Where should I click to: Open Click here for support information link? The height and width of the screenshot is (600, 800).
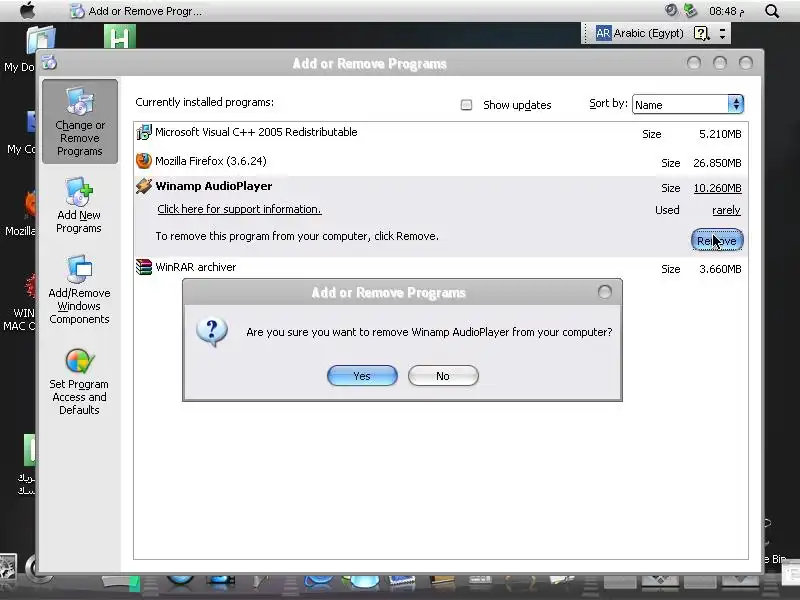(239, 209)
